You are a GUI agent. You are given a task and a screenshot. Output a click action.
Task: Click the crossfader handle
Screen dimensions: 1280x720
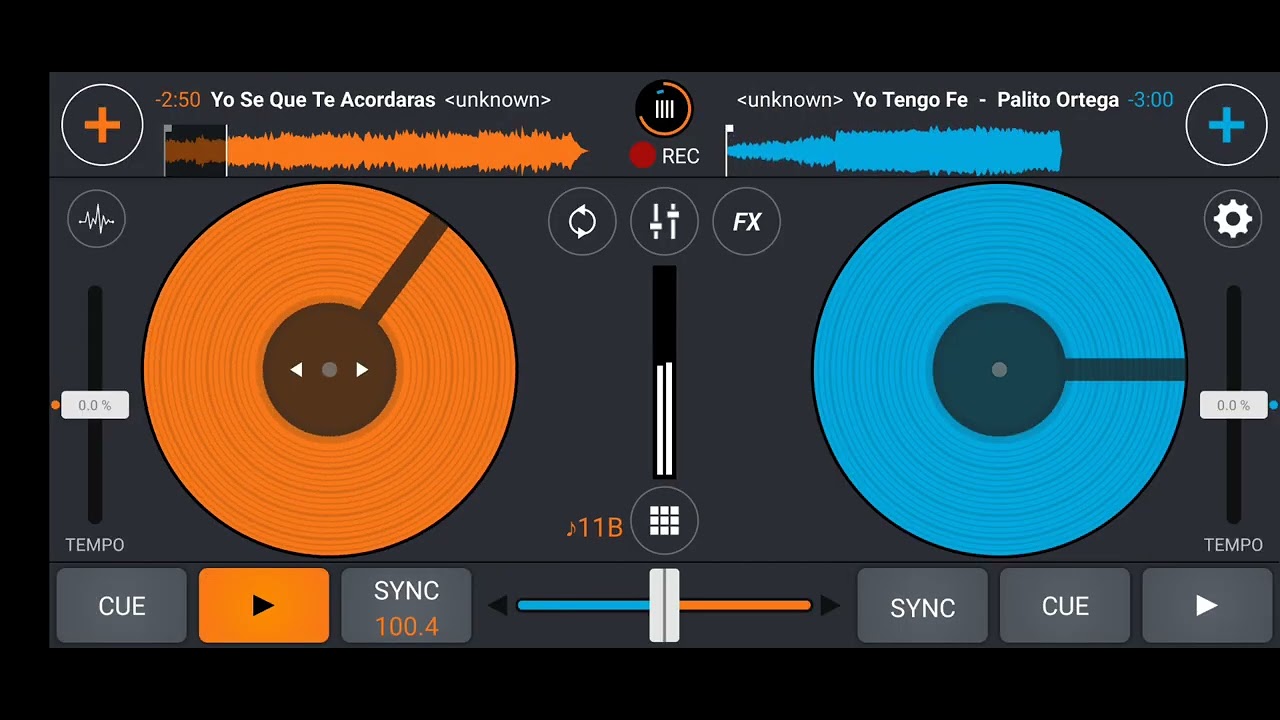[x=664, y=605]
